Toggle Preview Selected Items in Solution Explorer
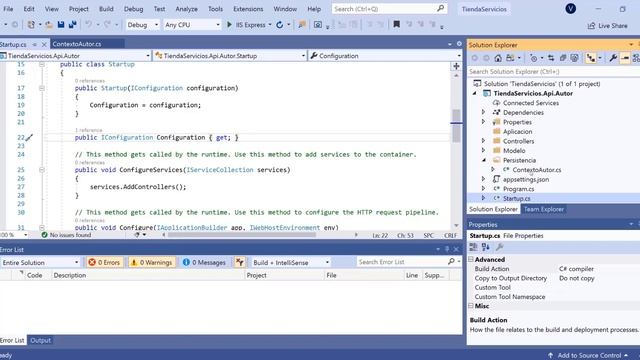This screenshot has width=640, height=360. click(x=625, y=58)
